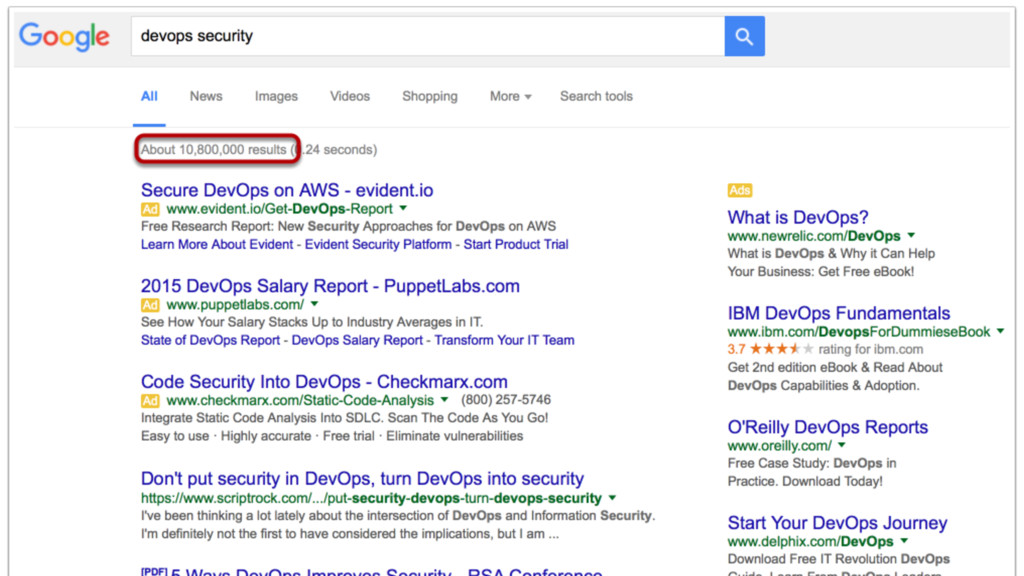Click the 'devops security' search box
This screenshot has height=576, width=1024.
(428, 36)
